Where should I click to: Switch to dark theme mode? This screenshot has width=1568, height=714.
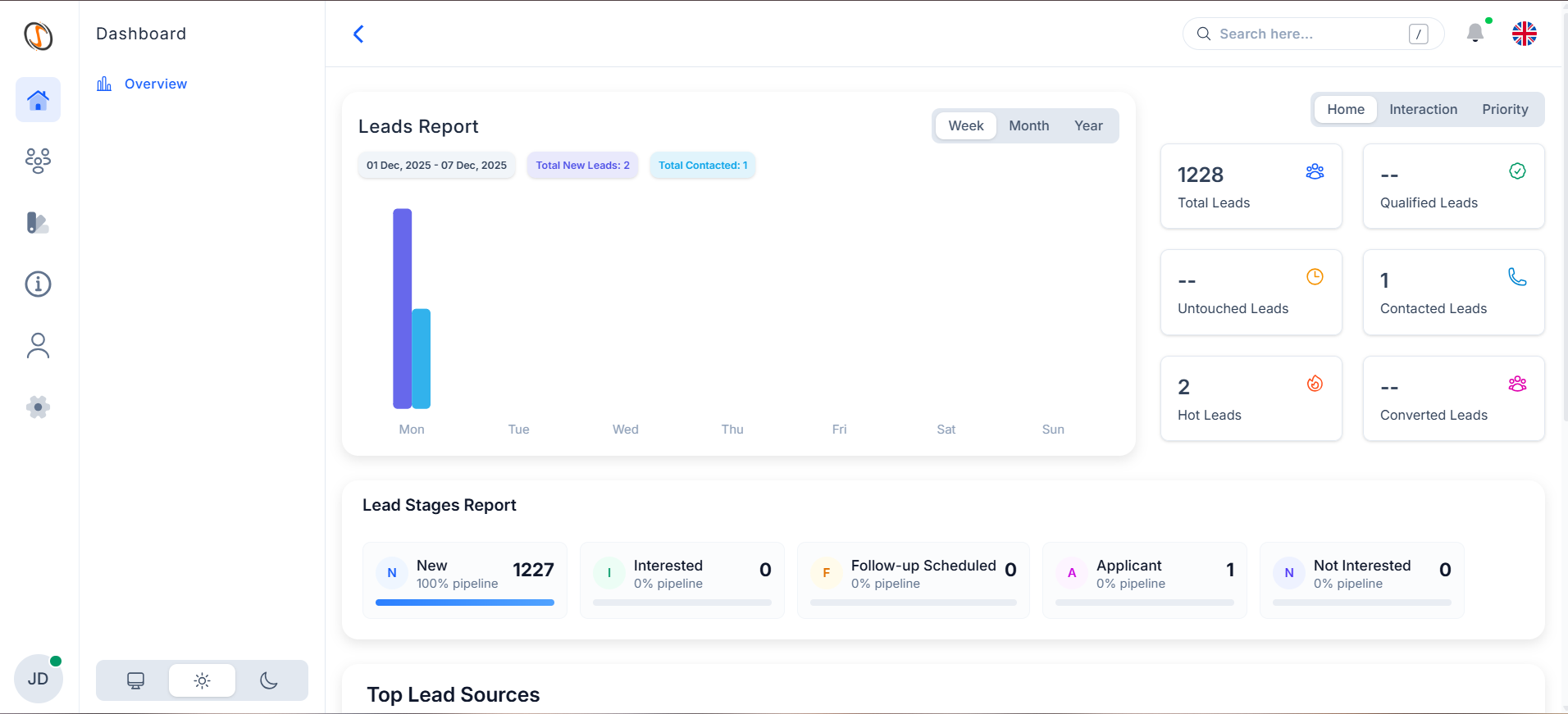click(269, 680)
